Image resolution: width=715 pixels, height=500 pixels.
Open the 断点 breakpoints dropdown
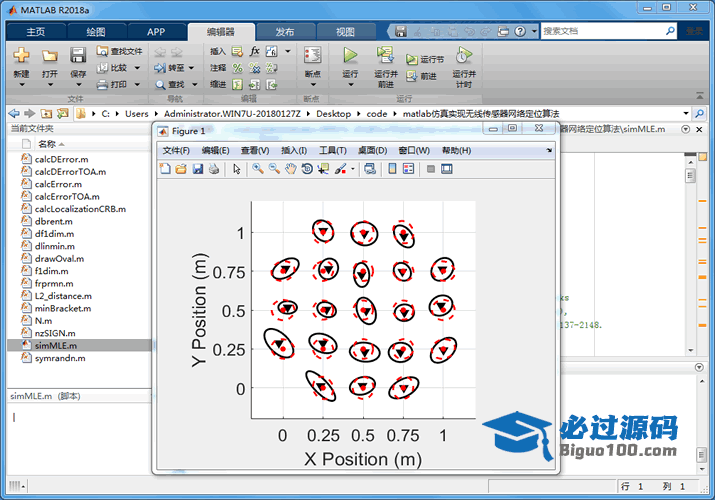[312, 85]
